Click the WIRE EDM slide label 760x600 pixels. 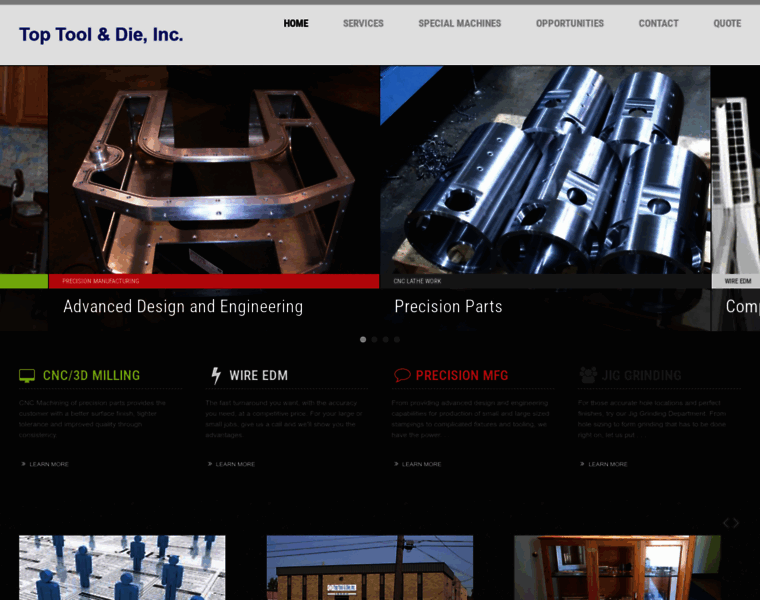click(738, 281)
